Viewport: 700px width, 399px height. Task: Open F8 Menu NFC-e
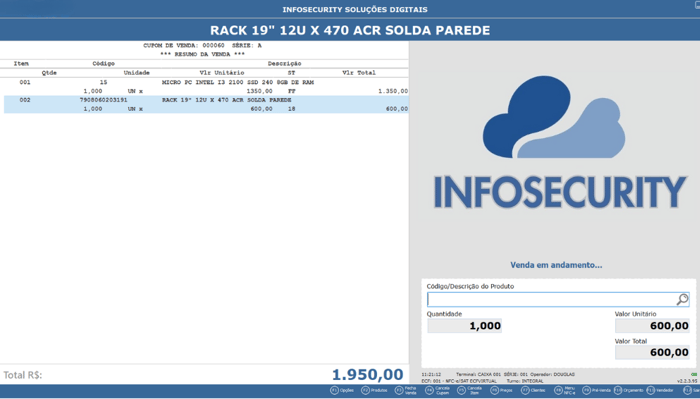coord(565,391)
